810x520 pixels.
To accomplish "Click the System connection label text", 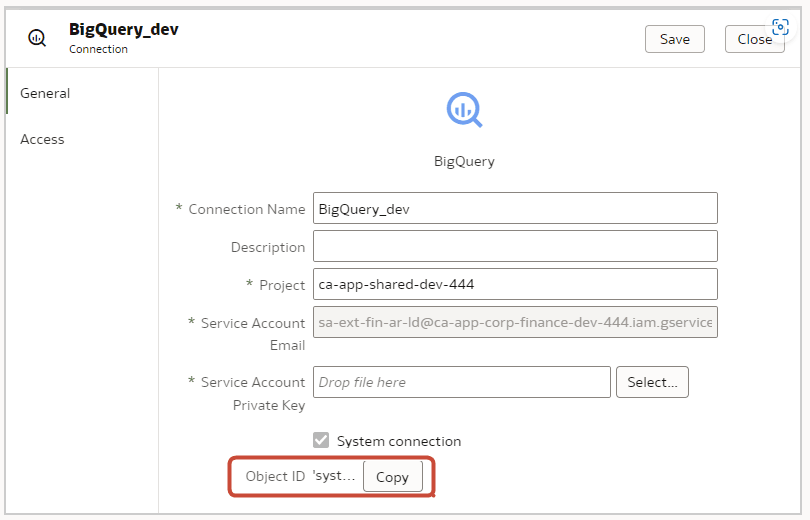I will 399,441.
